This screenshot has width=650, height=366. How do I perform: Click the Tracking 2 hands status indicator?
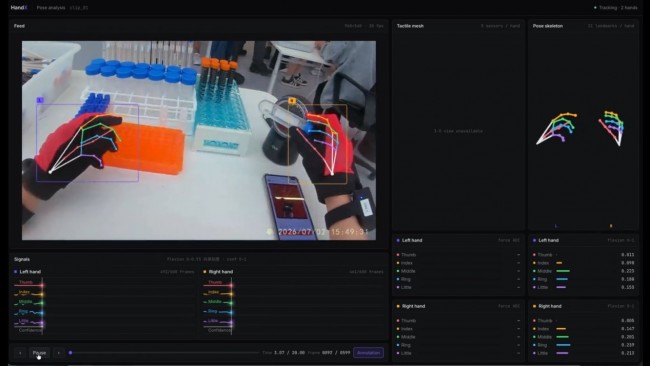(x=616, y=7)
